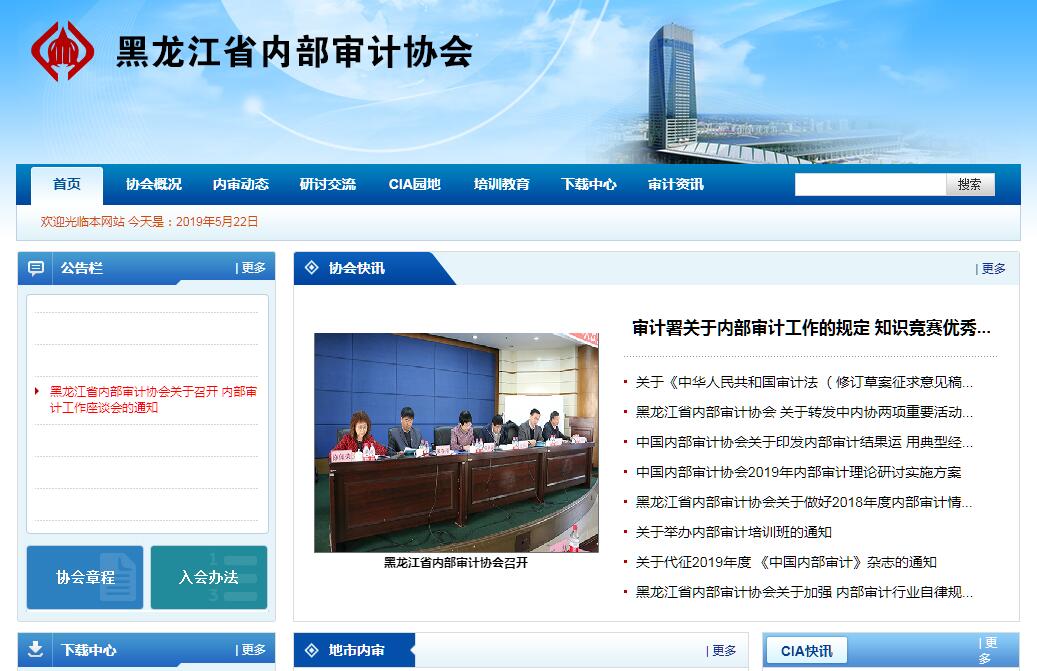Open the 首页 navigation tab
This screenshot has width=1037, height=671.
tap(67, 184)
